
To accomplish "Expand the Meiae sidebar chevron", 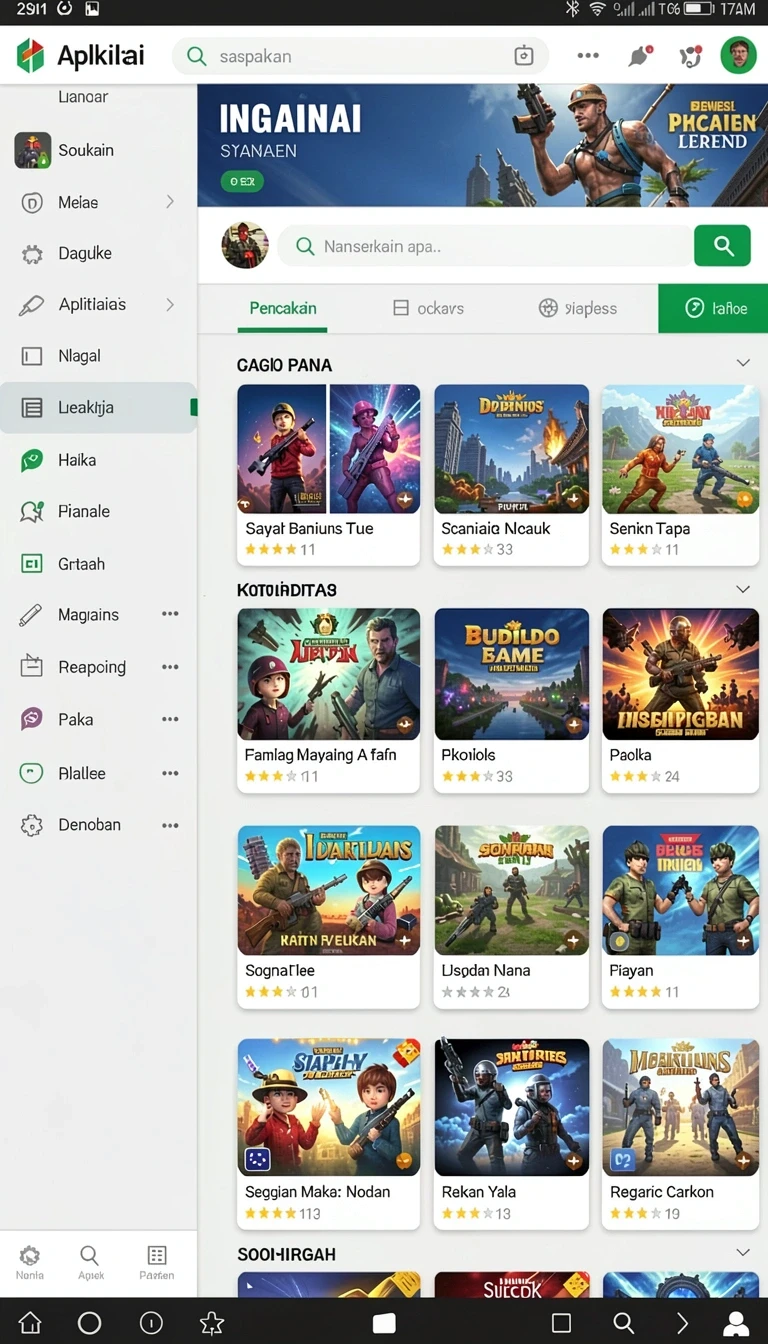I will coord(170,202).
